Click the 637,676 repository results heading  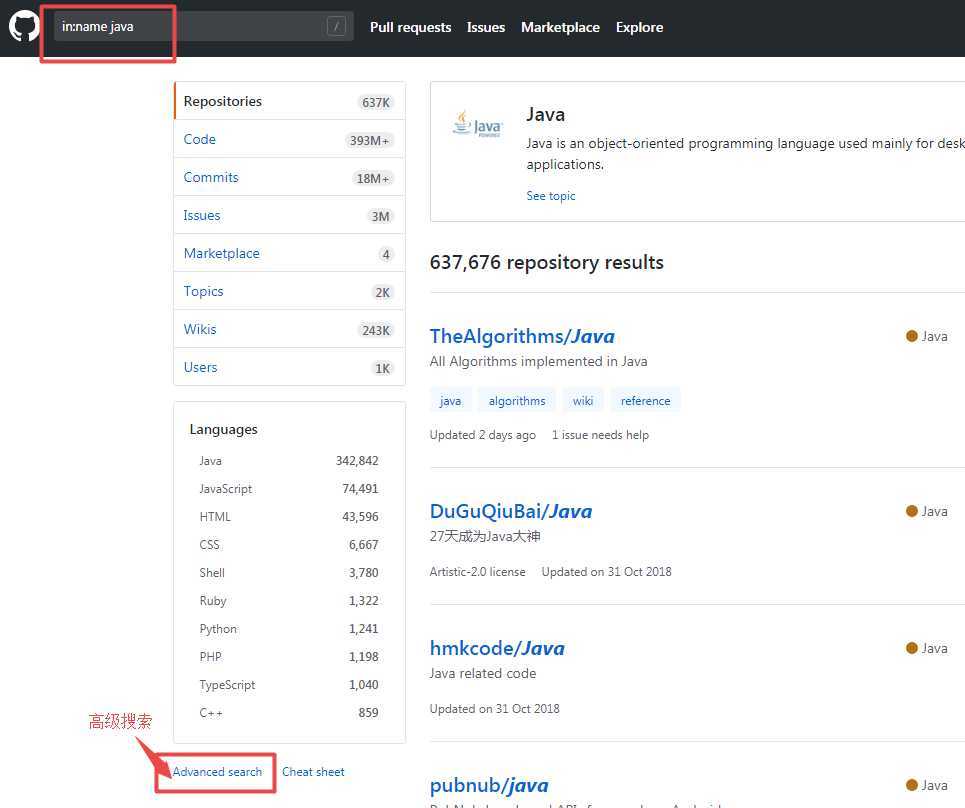click(547, 262)
